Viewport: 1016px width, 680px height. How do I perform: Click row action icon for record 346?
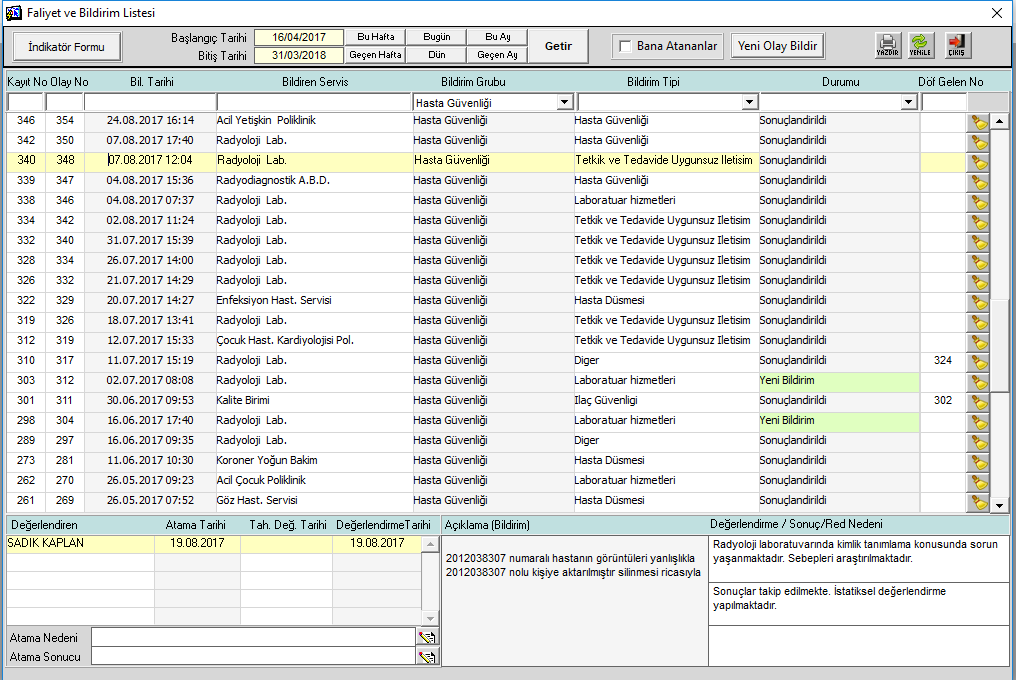coord(979,122)
